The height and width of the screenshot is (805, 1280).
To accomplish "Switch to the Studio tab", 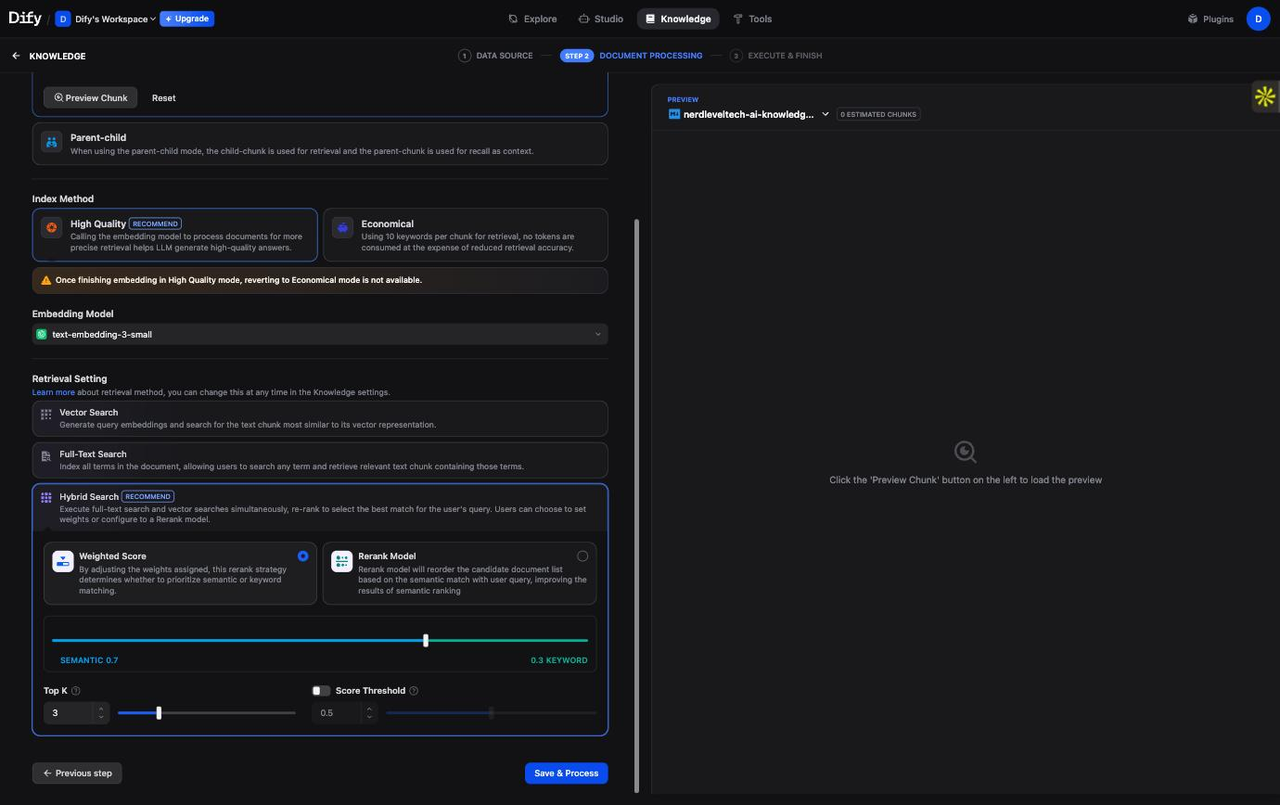I will tap(600, 19).
